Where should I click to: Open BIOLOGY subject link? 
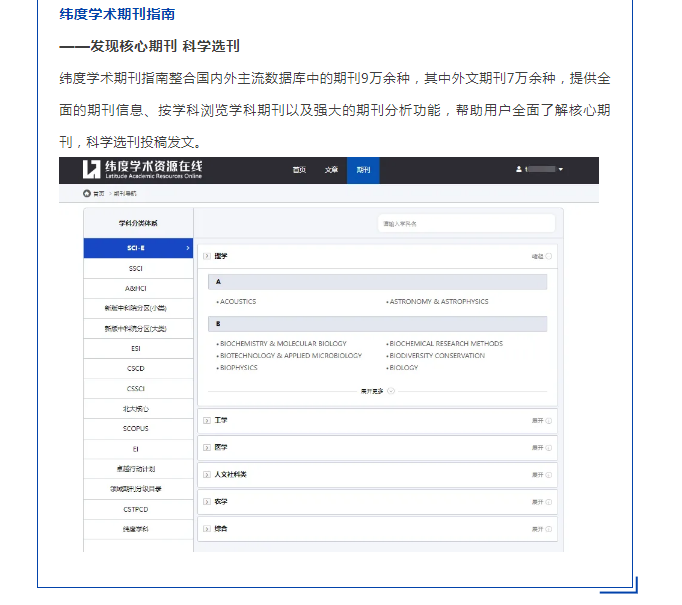[x=402, y=368]
